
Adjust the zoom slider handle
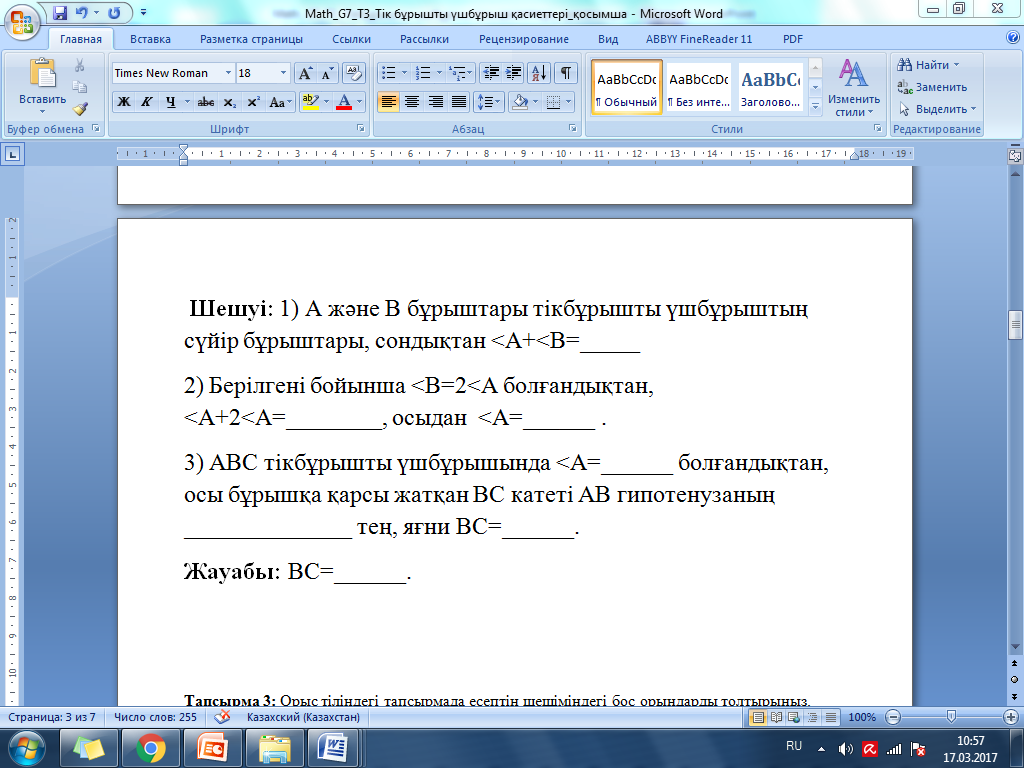[x=951, y=716]
